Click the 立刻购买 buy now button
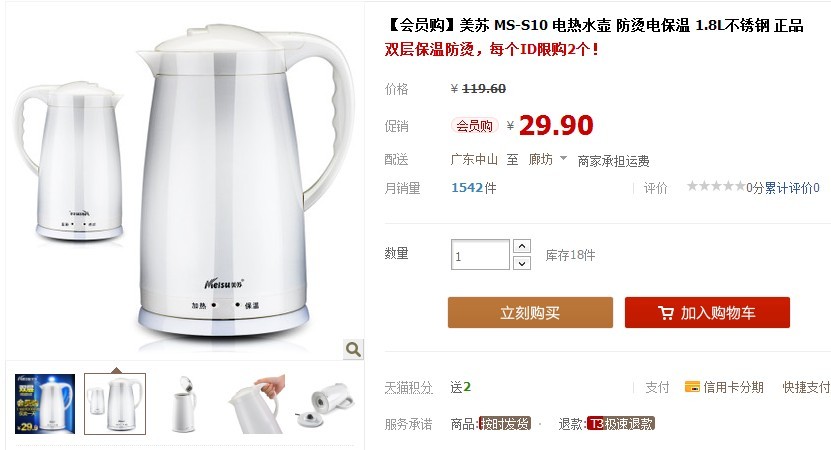The width and height of the screenshot is (831, 450). click(530, 312)
